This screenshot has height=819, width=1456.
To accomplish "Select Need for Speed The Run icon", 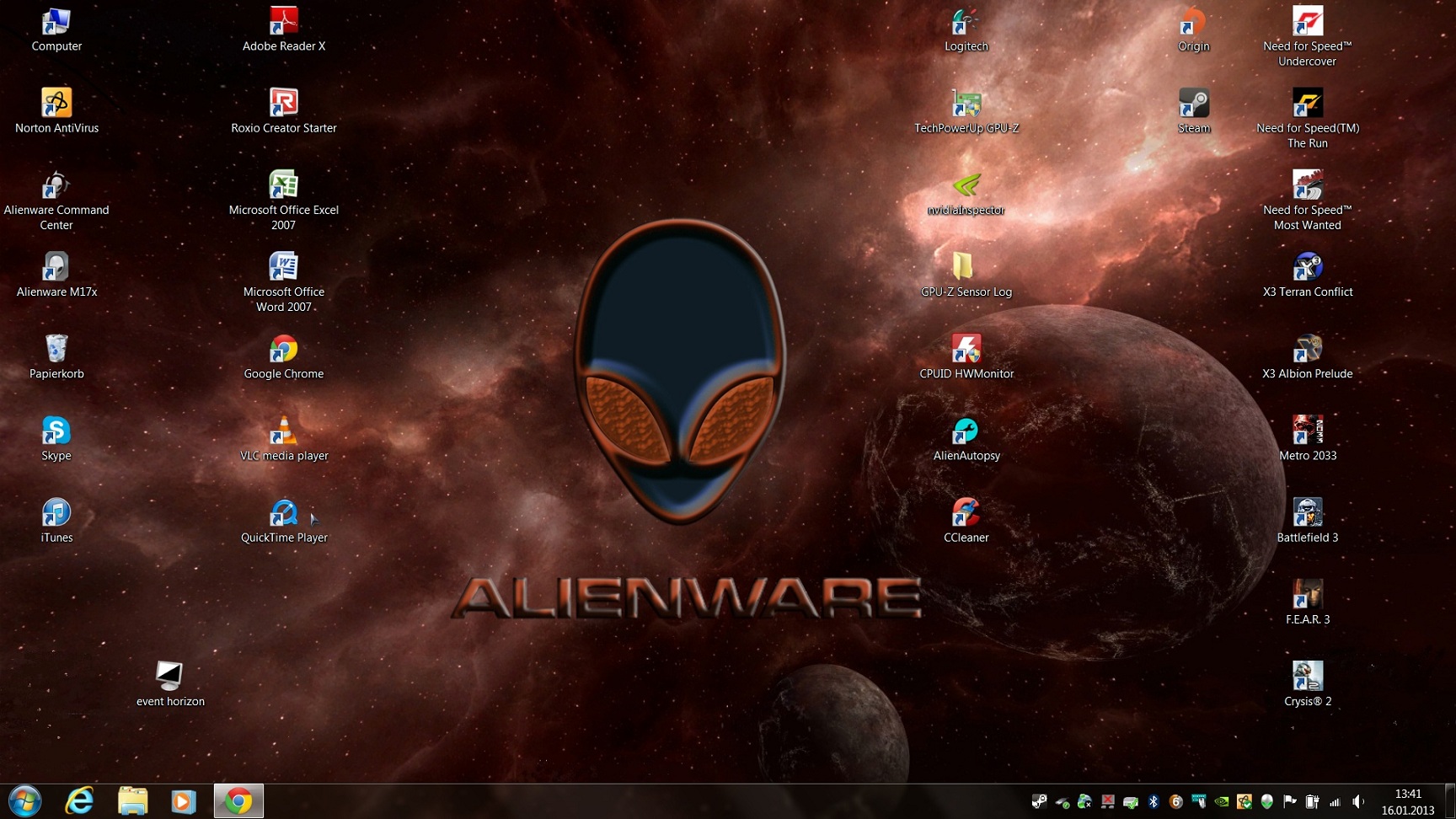I will click(1308, 118).
